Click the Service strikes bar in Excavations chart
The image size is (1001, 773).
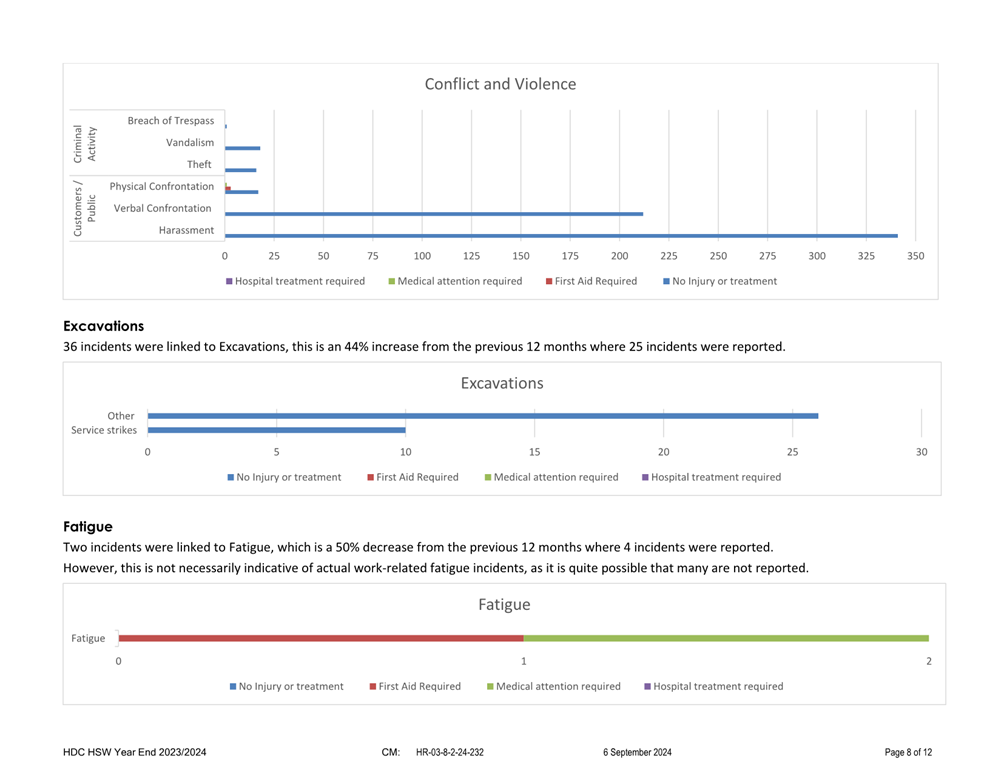coord(276,431)
